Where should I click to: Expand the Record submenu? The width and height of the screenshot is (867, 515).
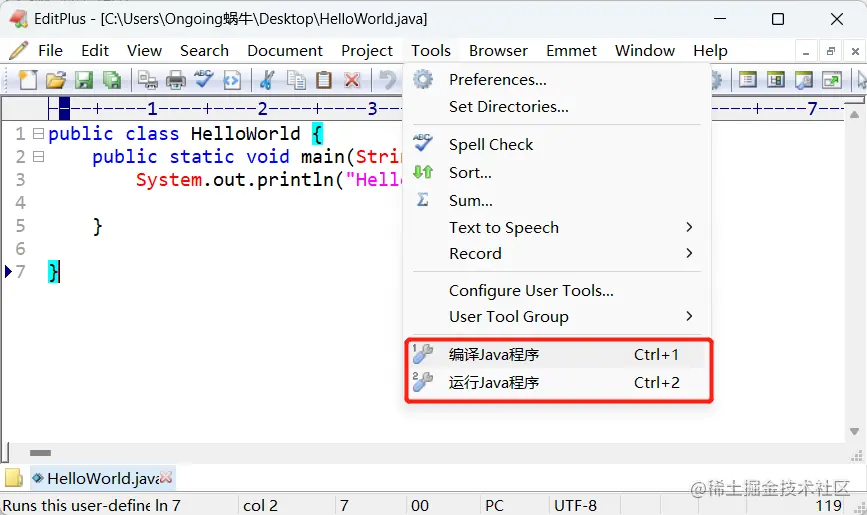click(688, 253)
